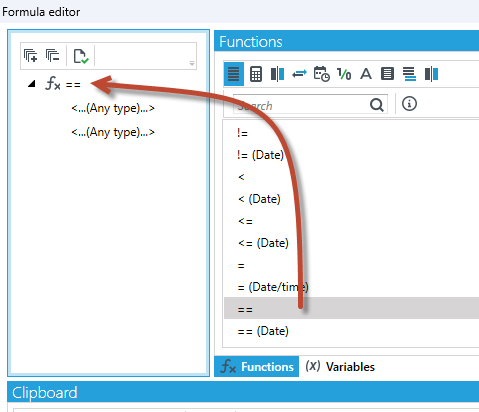Filter by logical 1/0 category icon
The image size is (479, 412).
tap(344, 74)
